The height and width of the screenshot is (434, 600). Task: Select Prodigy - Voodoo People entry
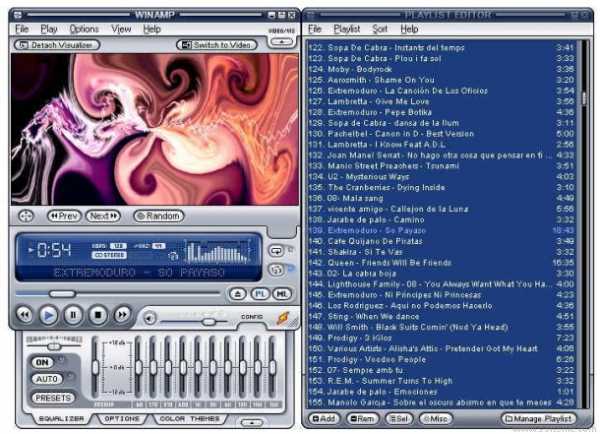441,360
